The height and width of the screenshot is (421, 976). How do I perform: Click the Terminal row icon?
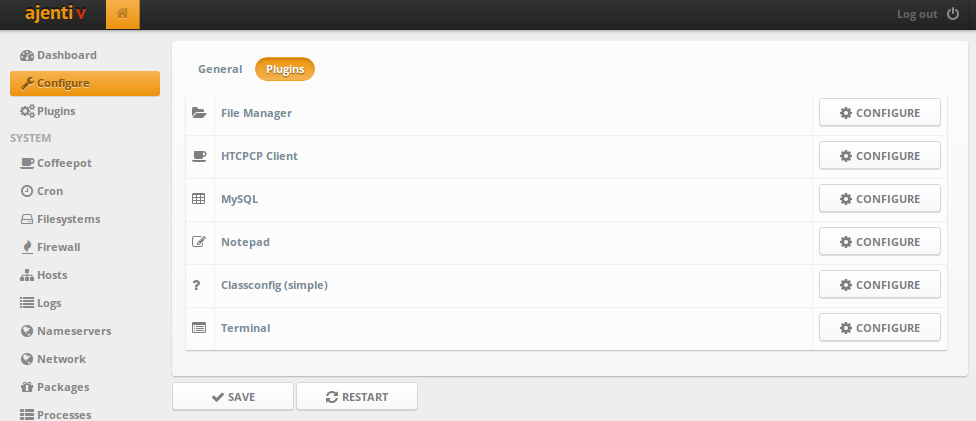[x=198, y=328]
